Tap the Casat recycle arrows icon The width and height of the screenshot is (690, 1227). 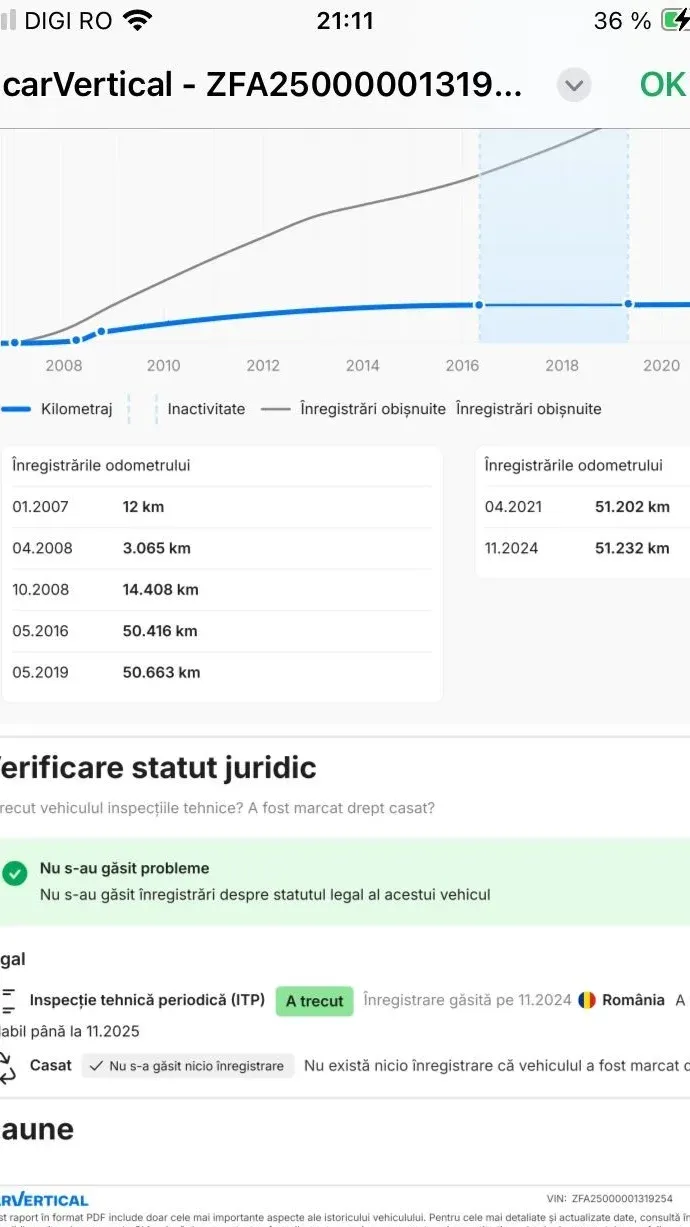pos(8,1067)
